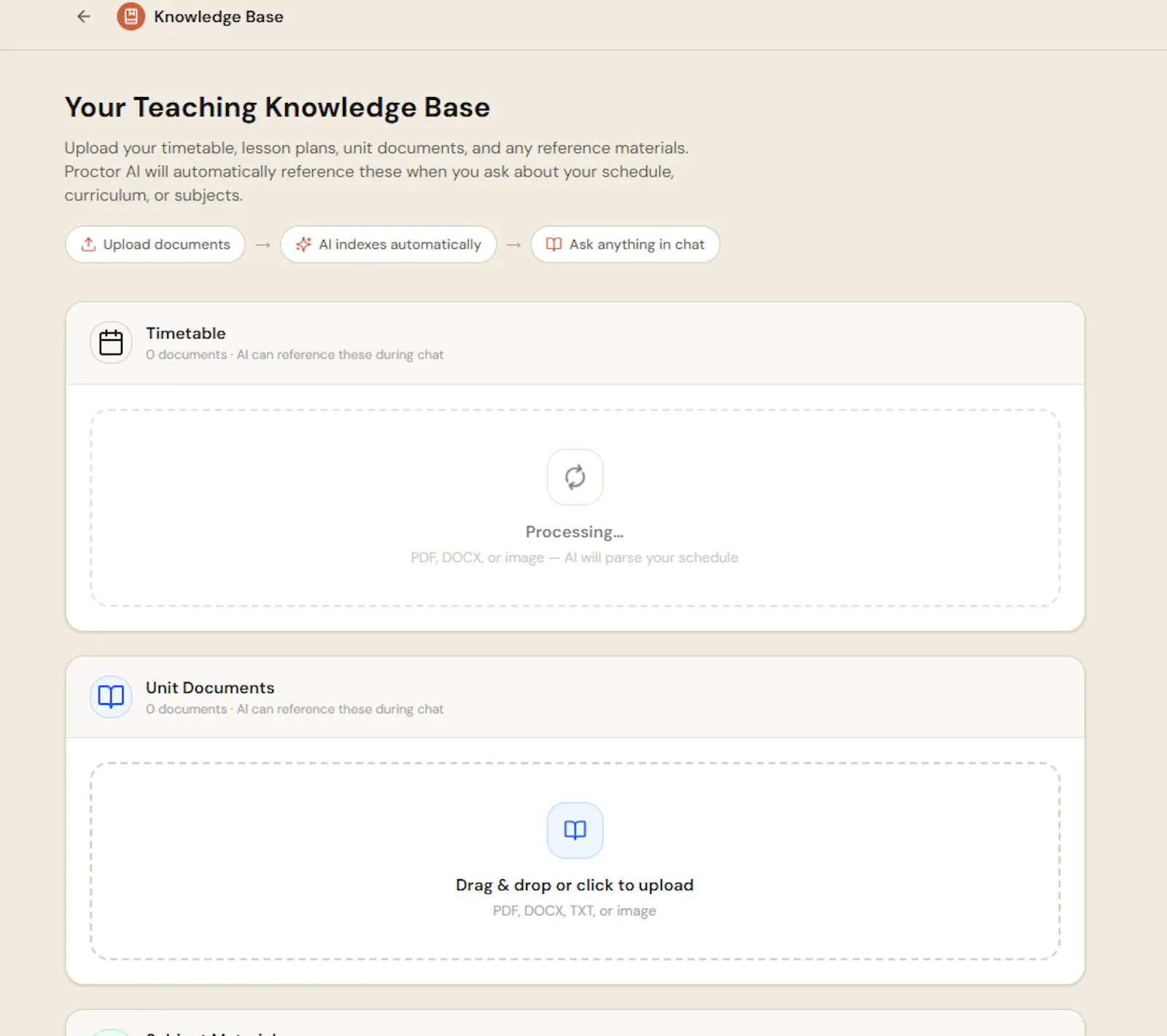Click the Unit Documents '0 documents' subtitle

pos(295,709)
